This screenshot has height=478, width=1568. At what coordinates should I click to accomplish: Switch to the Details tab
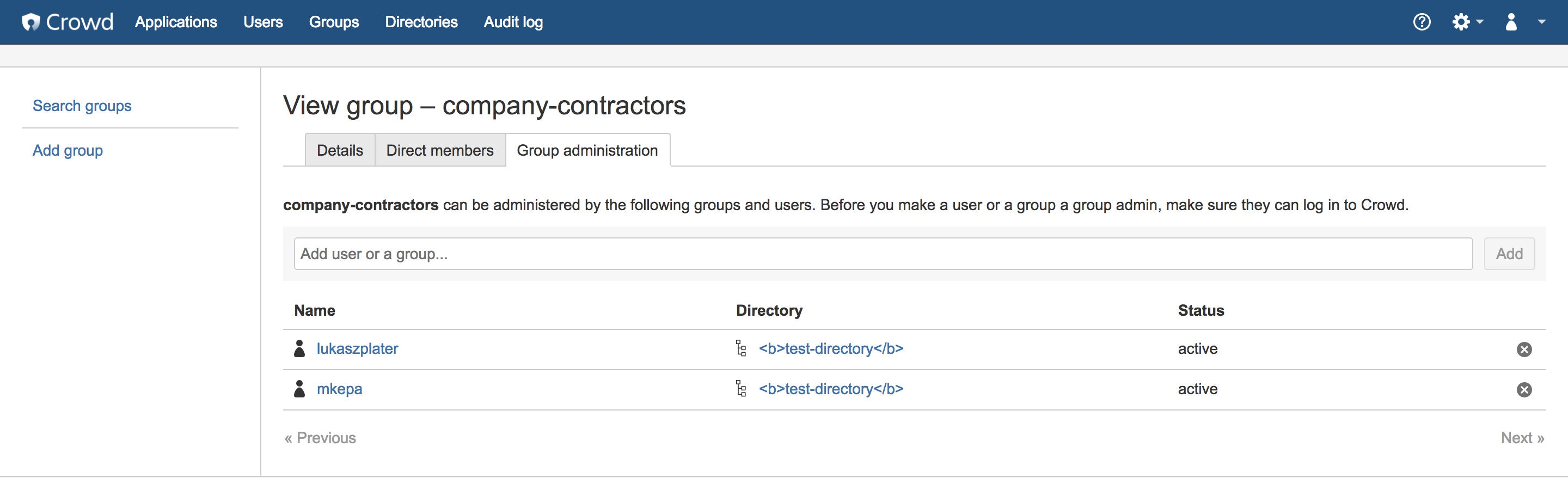point(340,150)
